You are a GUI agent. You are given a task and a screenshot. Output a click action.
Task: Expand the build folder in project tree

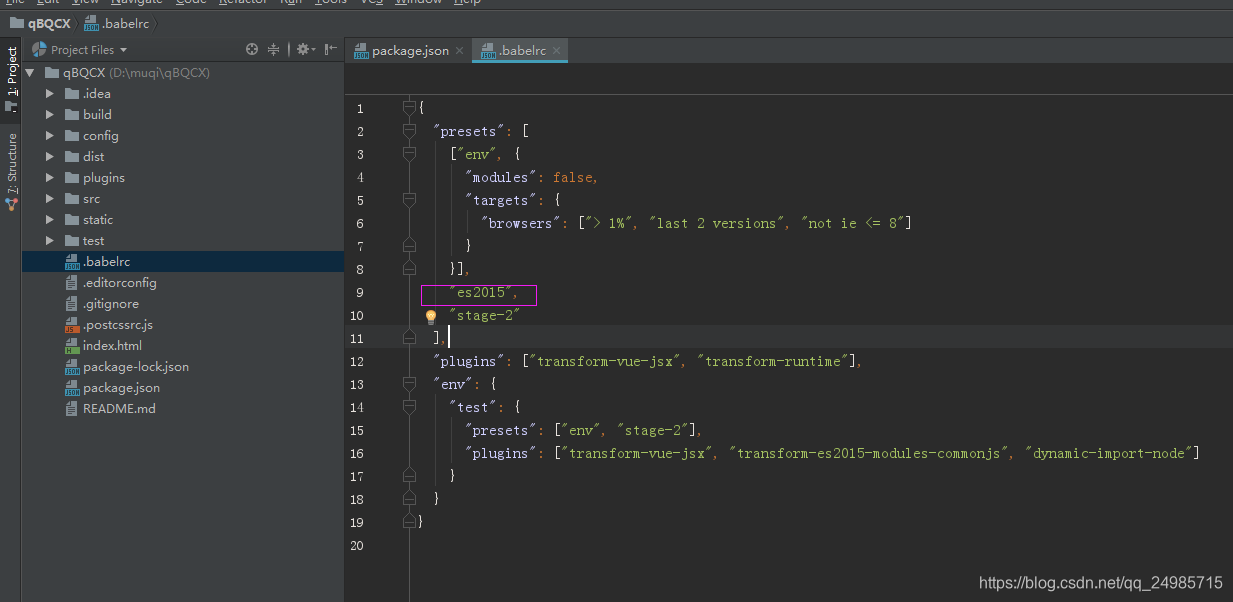(x=50, y=115)
